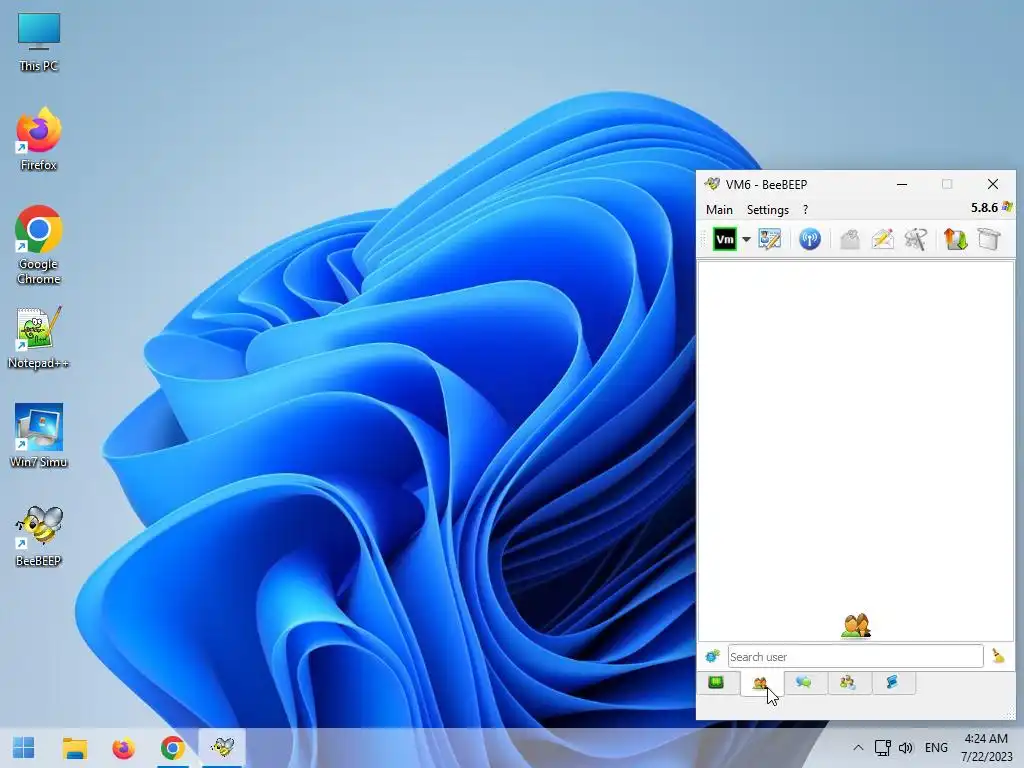Viewport: 1024px width, 768px height.
Task: Click the grey bucket icon in toolbar
Action: pyautogui.click(x=989, y=239)
